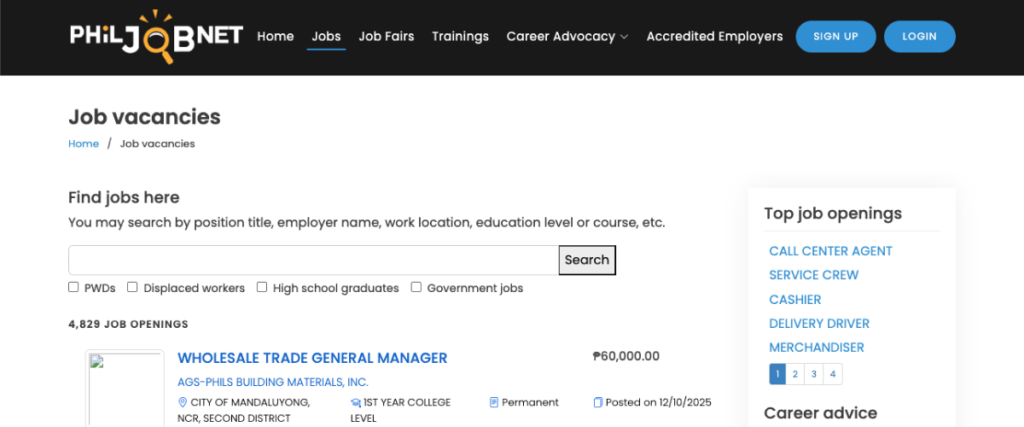Enable the PWDs checkbox
Viewport: 1024px width, 427px height.
coord(73,287)
